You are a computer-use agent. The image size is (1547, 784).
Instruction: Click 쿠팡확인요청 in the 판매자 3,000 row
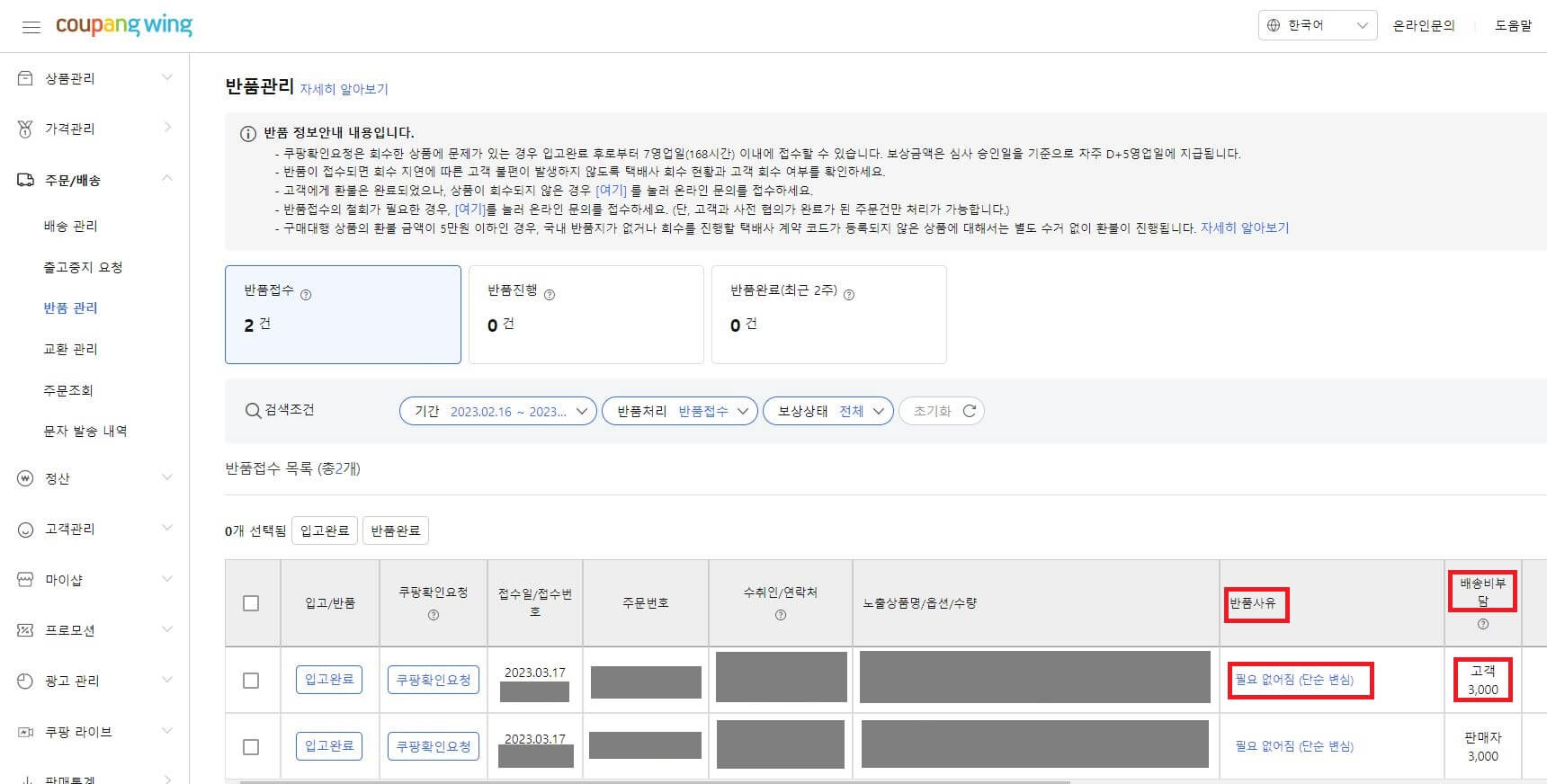434,746
